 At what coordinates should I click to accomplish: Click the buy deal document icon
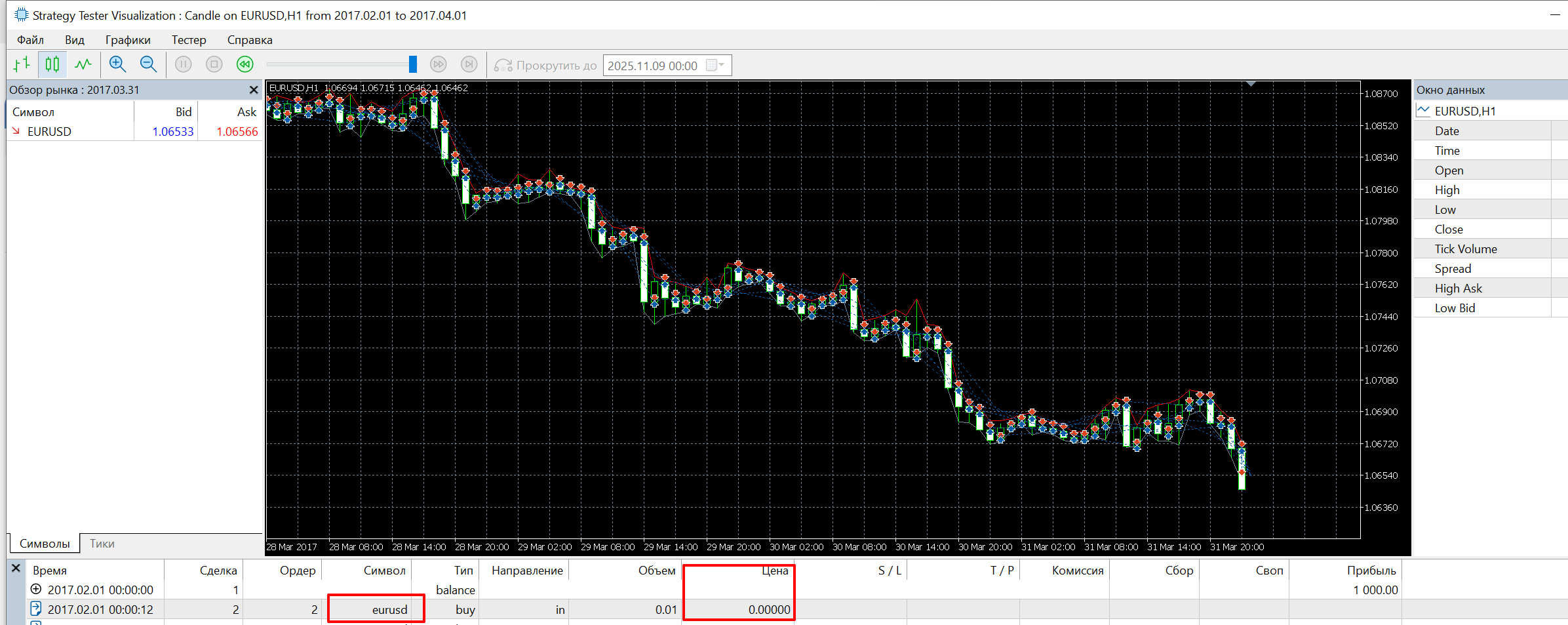click(36, 609)
